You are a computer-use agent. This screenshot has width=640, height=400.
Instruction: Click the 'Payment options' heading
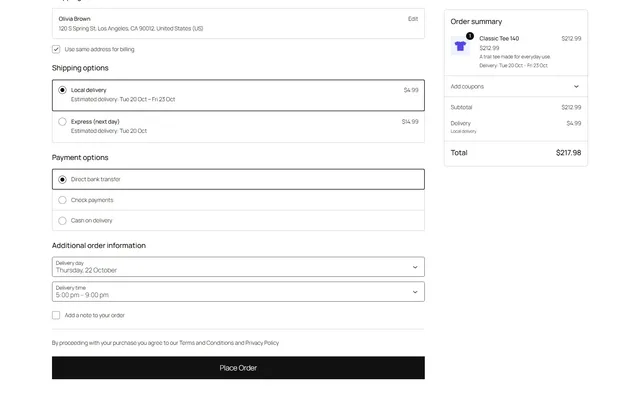click(80, 158)
